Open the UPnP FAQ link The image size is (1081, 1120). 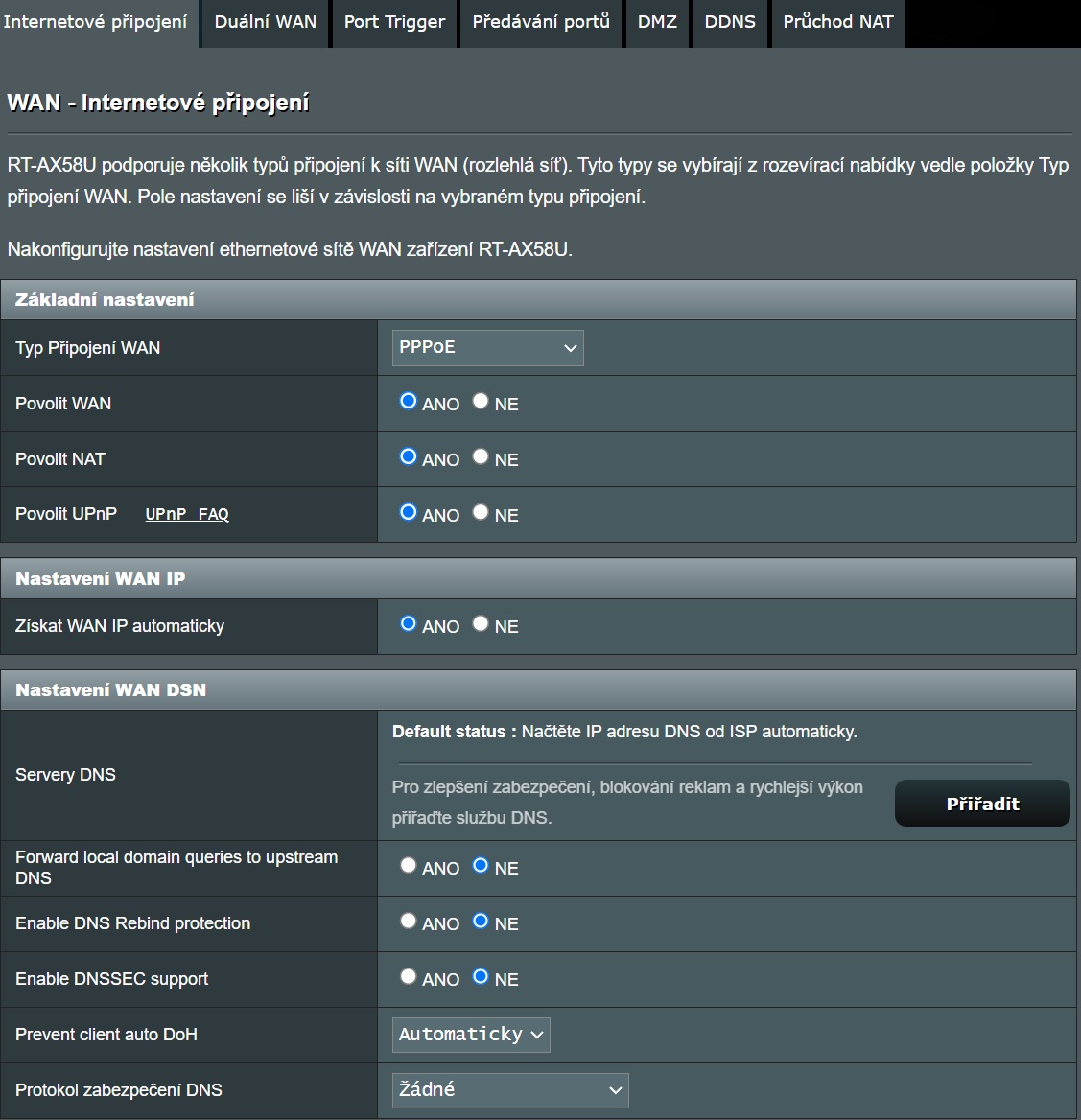pyautogui.click(x=187, y=515)
